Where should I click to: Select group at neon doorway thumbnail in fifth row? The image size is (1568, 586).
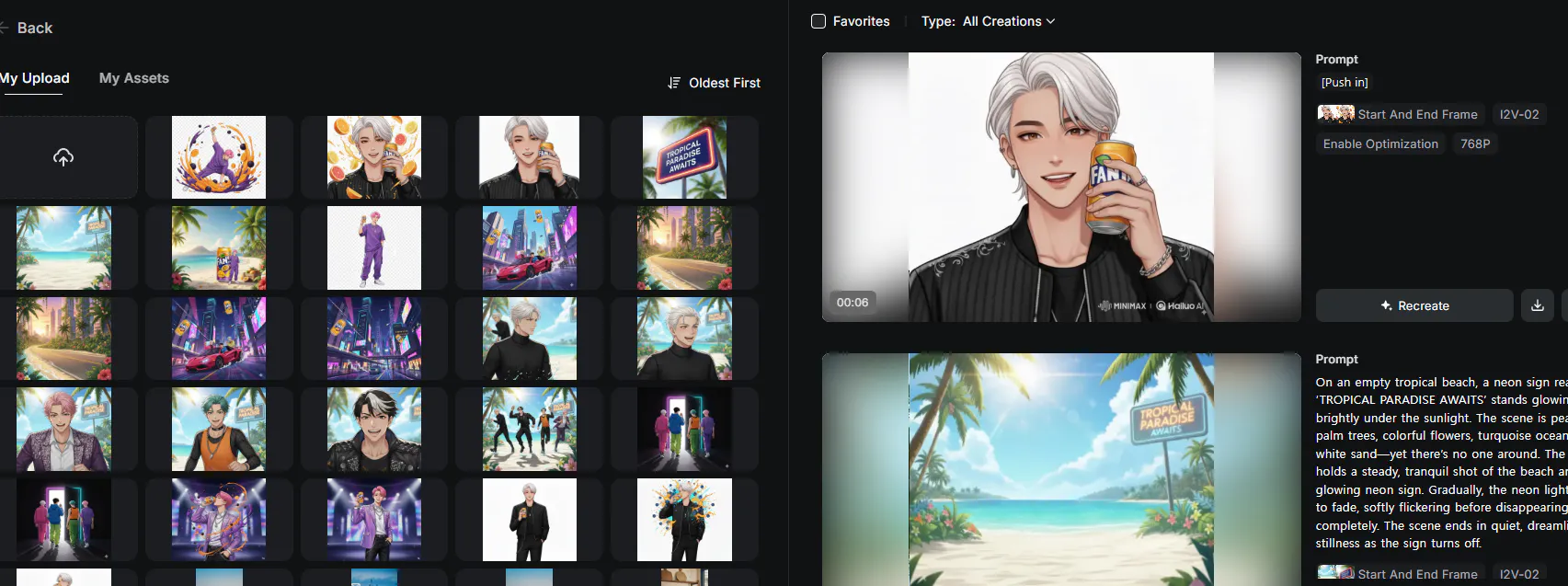coord(63,520)
